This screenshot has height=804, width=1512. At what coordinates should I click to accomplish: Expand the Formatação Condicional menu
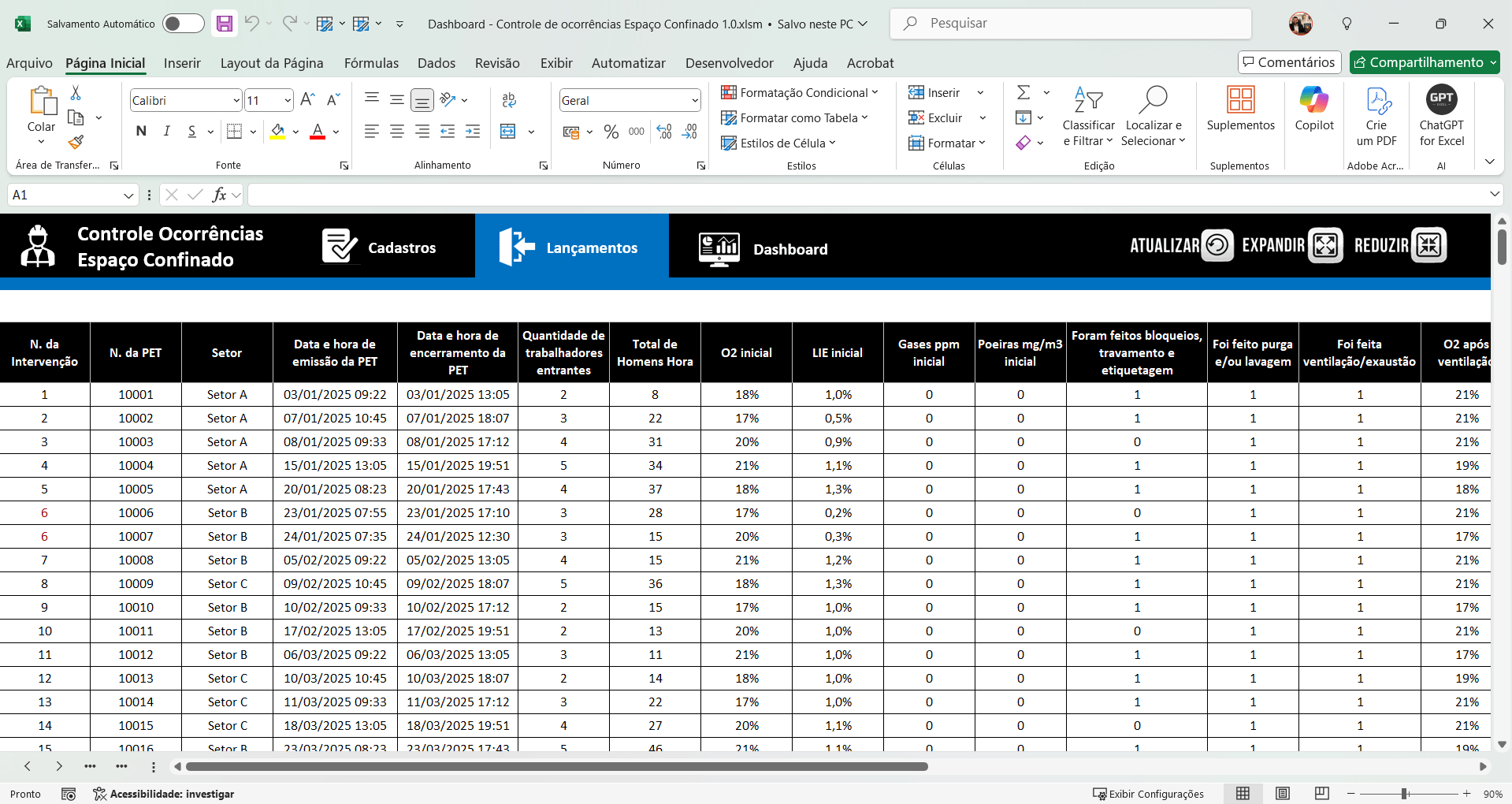coord(799,93)
